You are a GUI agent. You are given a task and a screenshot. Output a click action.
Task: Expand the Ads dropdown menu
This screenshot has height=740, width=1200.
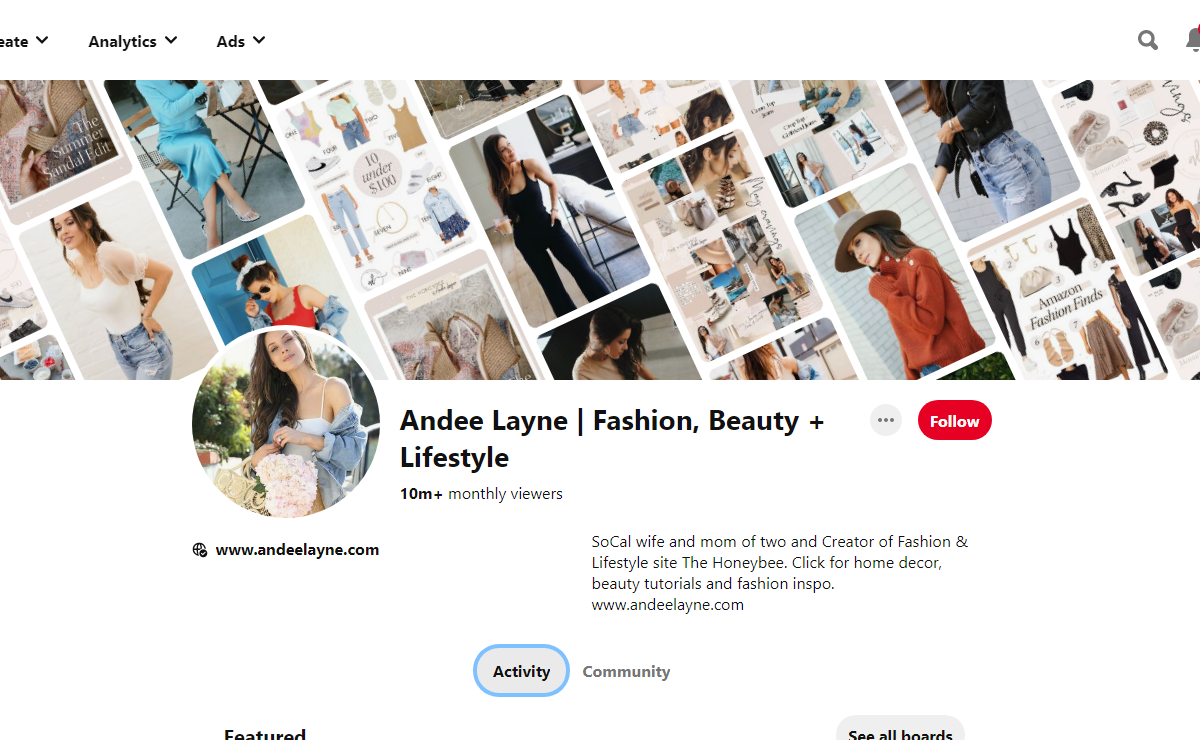[241, 41]
